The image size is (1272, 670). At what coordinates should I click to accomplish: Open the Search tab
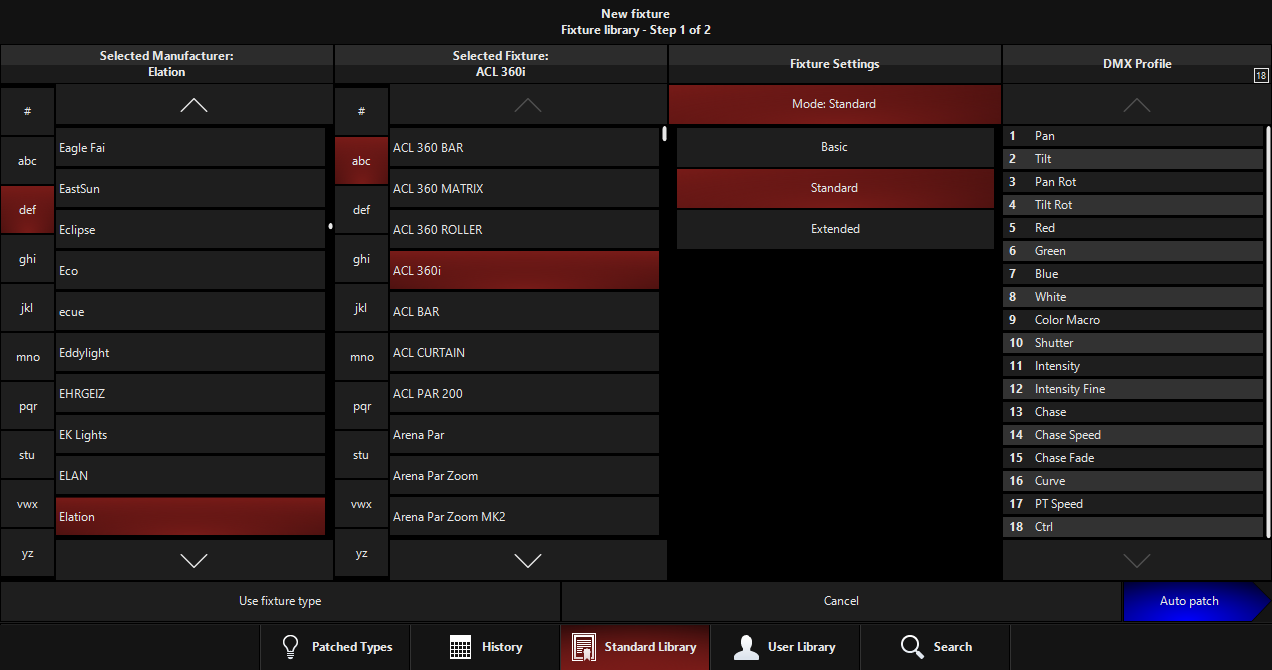coord(935,647)
